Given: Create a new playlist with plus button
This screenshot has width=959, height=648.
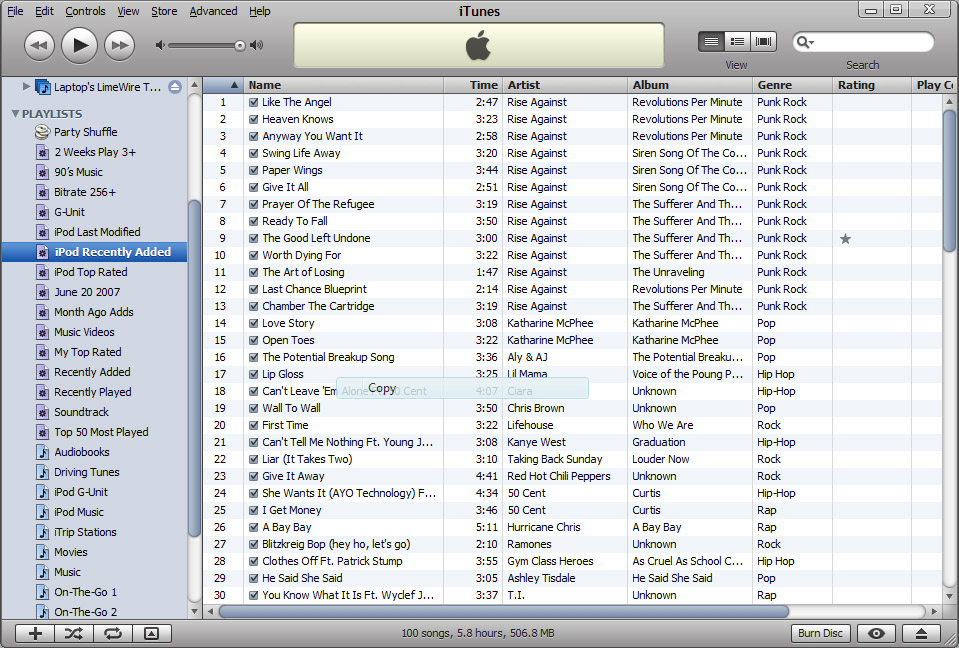Looking at the screenshot, I should coord(35,633).
